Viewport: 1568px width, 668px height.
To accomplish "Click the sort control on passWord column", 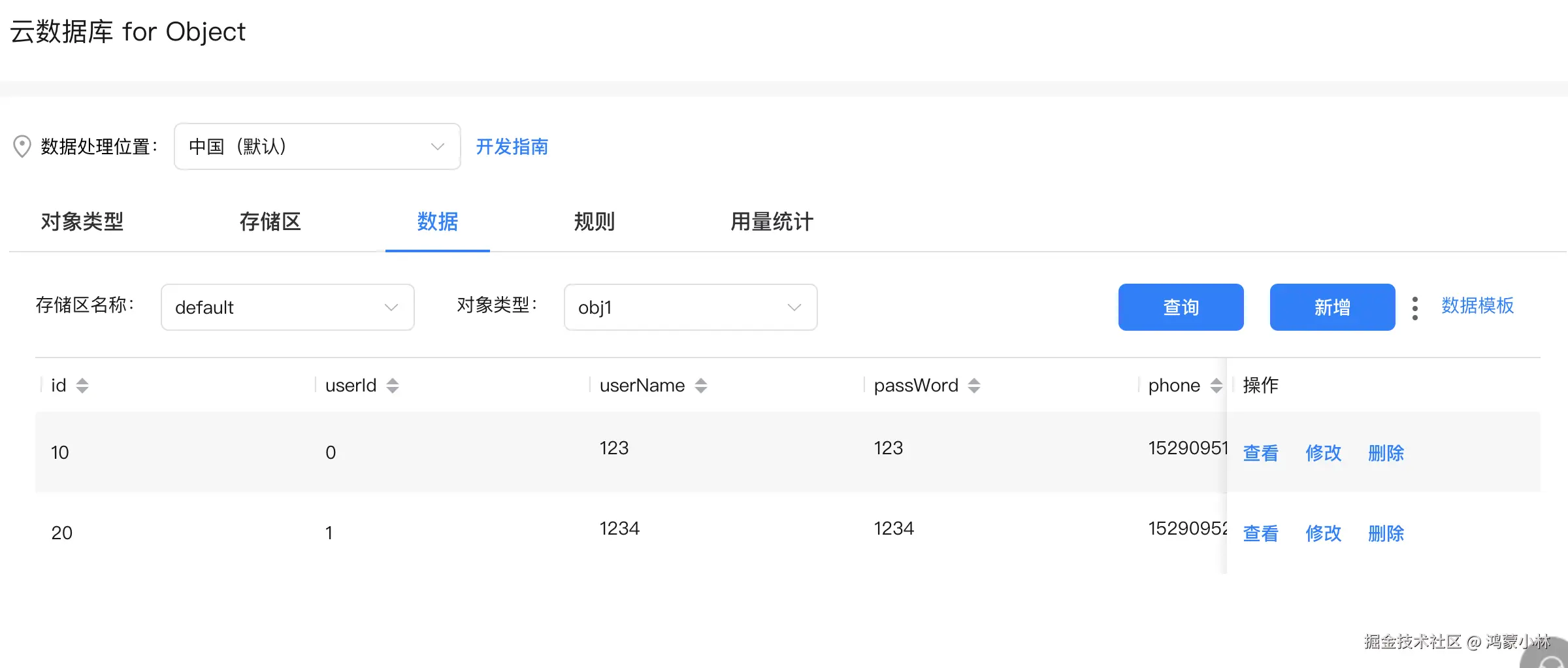I will [974, 385].
